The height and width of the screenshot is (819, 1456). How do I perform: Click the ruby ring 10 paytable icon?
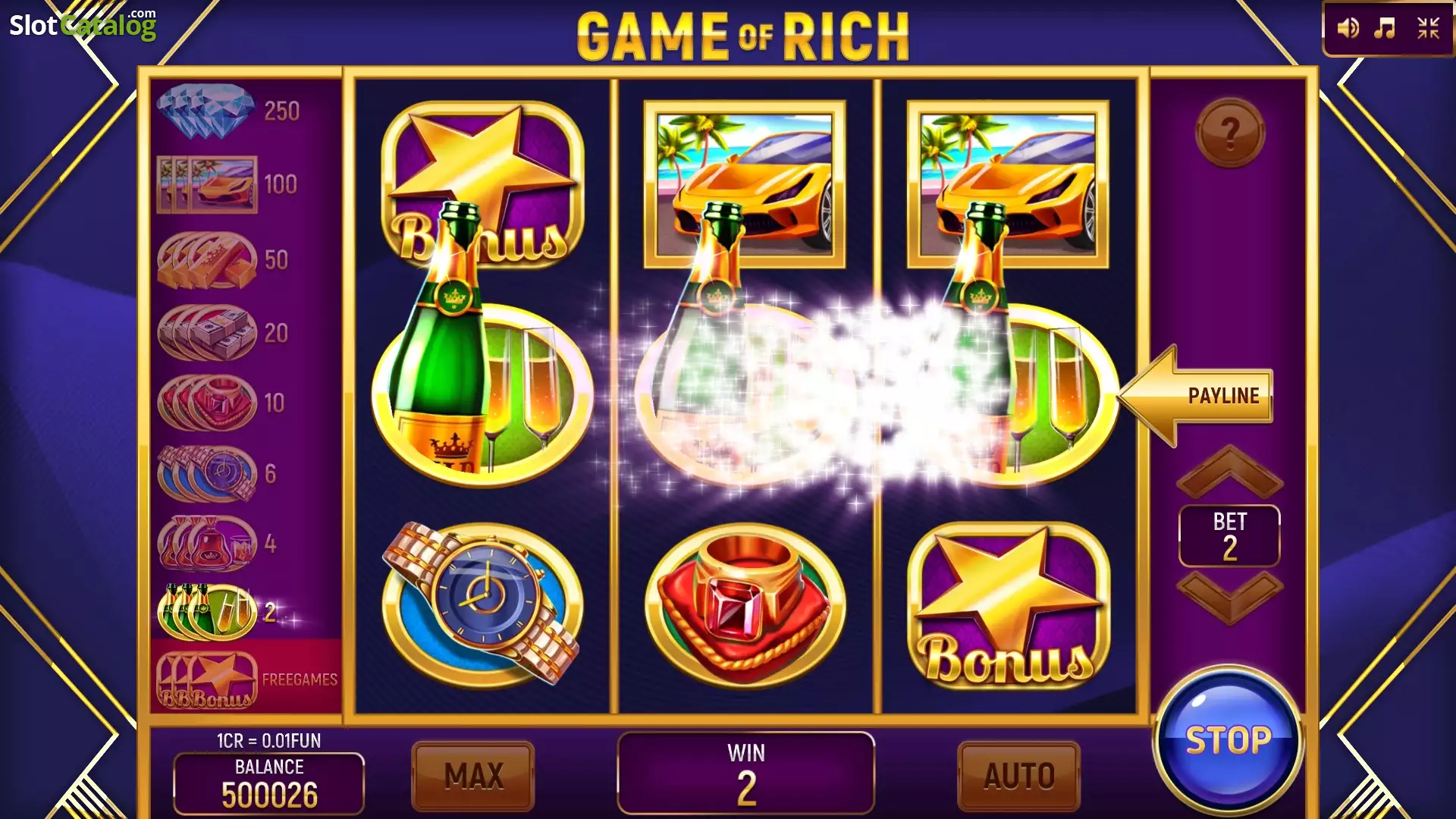(x=206, y=402)
